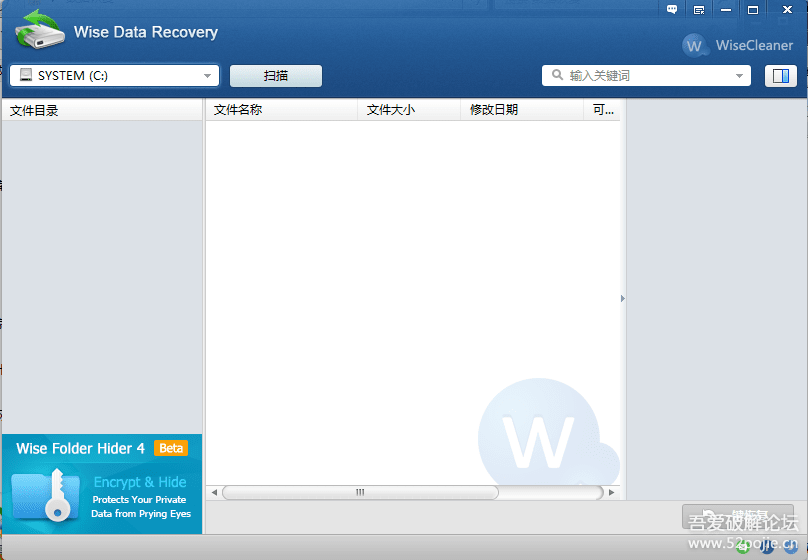Close the Wise Data Recovery window

pyautogui.click(x=787, y=9)
